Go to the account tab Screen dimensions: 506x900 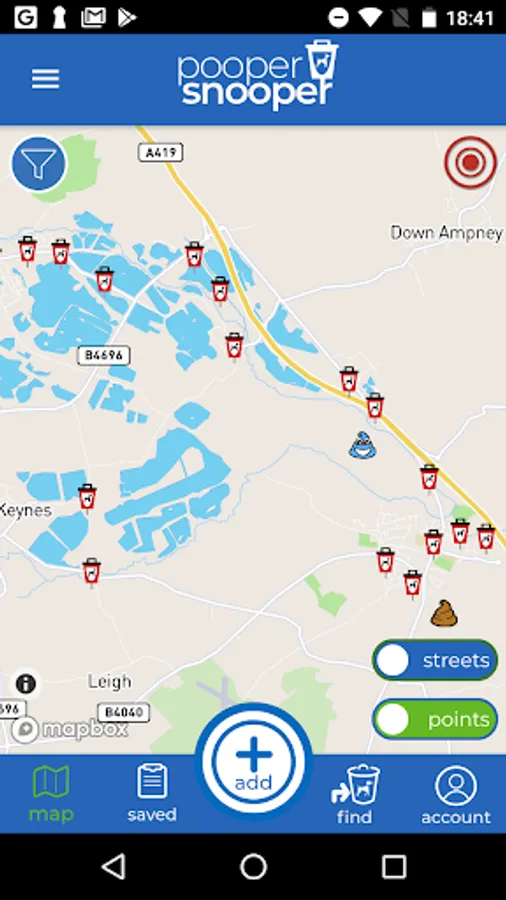point(456,794)
